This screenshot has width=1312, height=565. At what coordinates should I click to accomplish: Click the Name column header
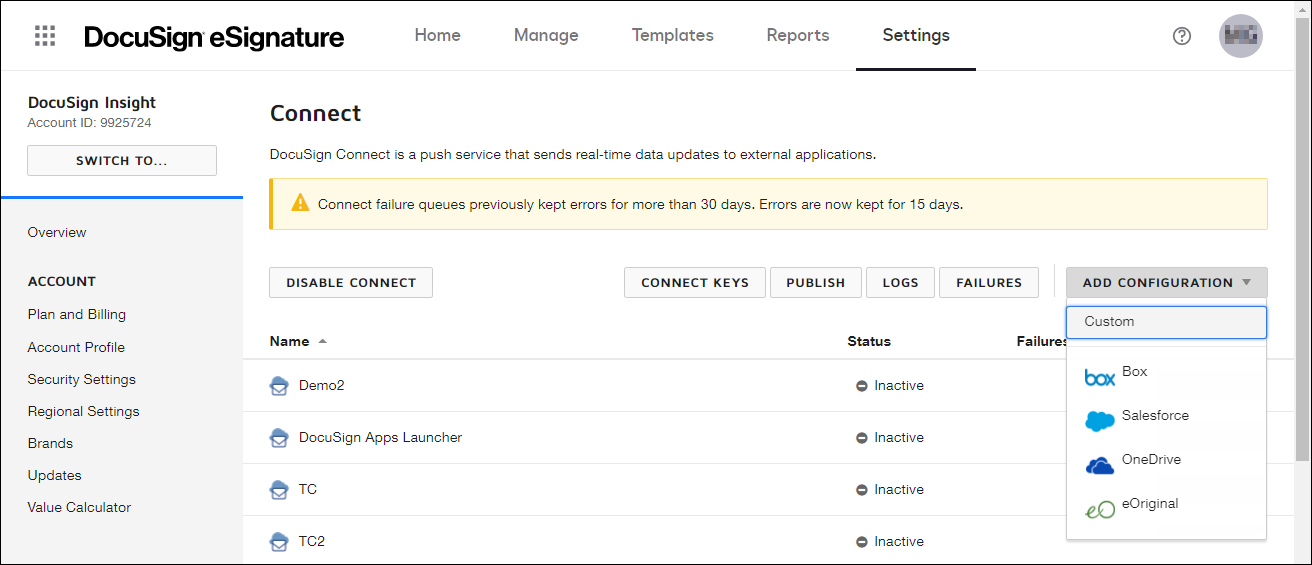coord(290,341)
